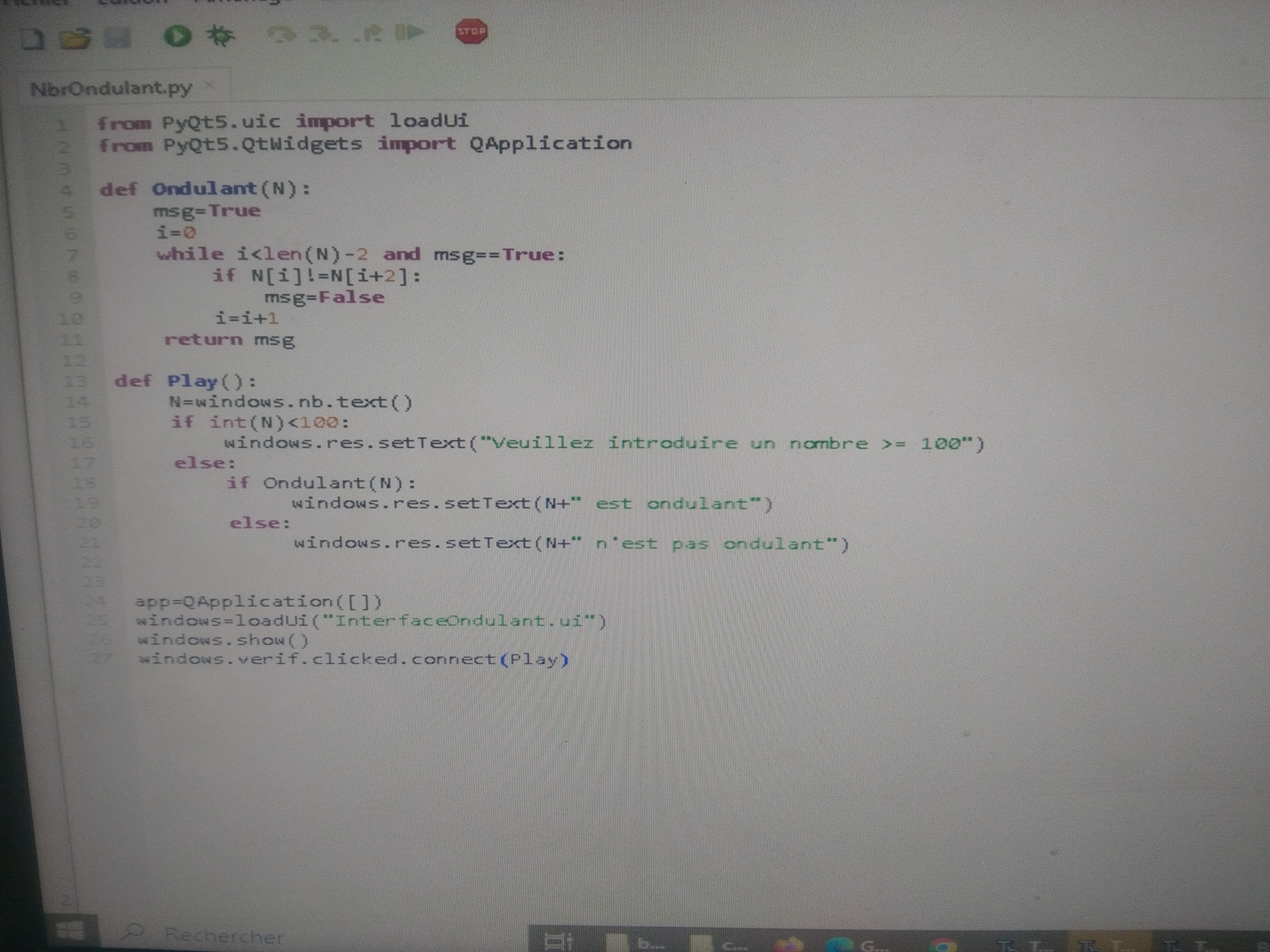Click on the last line 'windows.verif.clicked.connect(Play)'
Screen dimensions: 1270x952
[353, 659]
